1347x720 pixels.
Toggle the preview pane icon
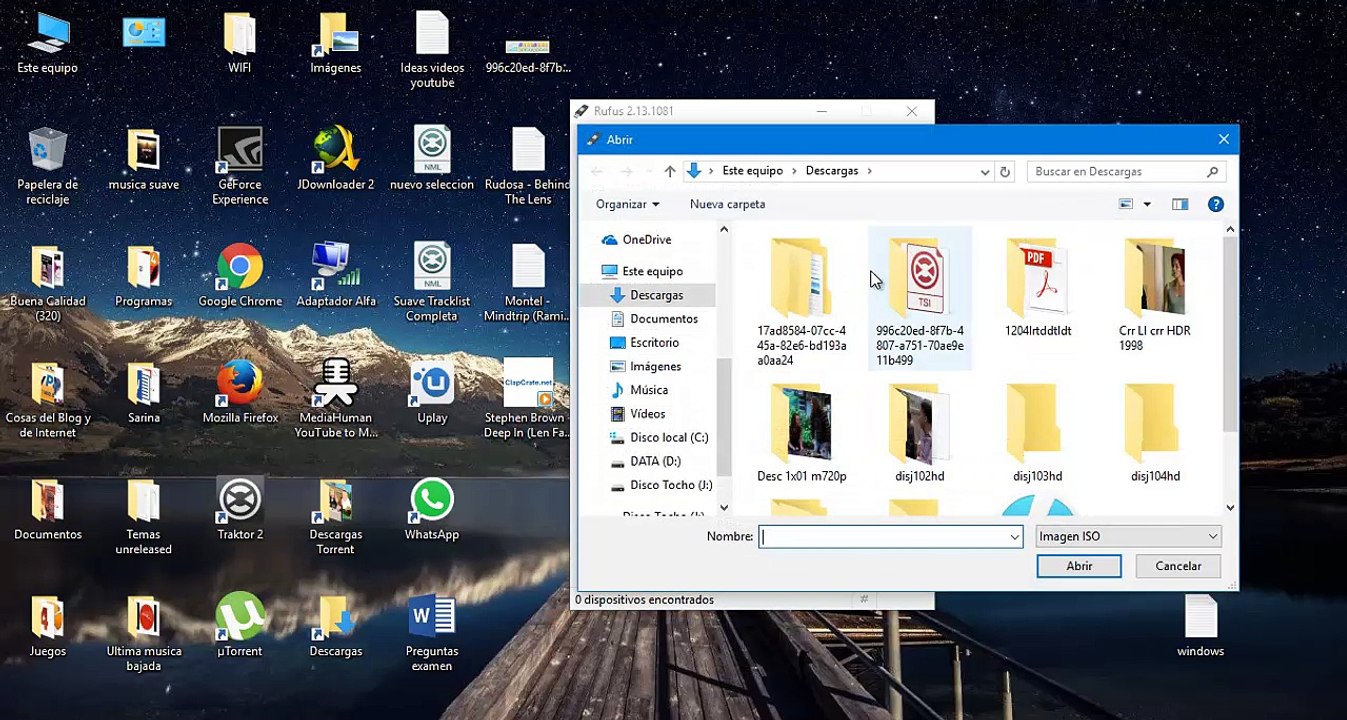tap(1180, 204)
